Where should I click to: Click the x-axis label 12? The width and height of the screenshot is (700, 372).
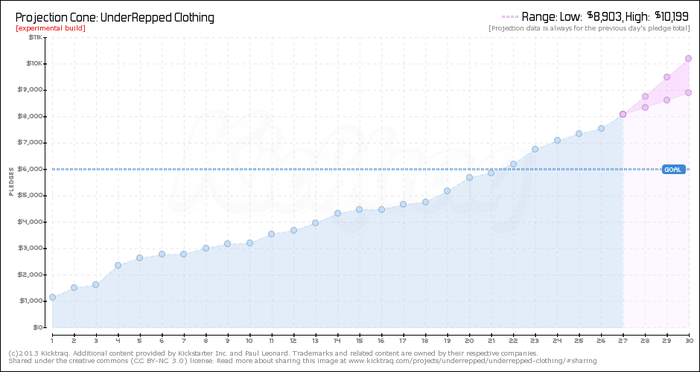click(293, 340)
